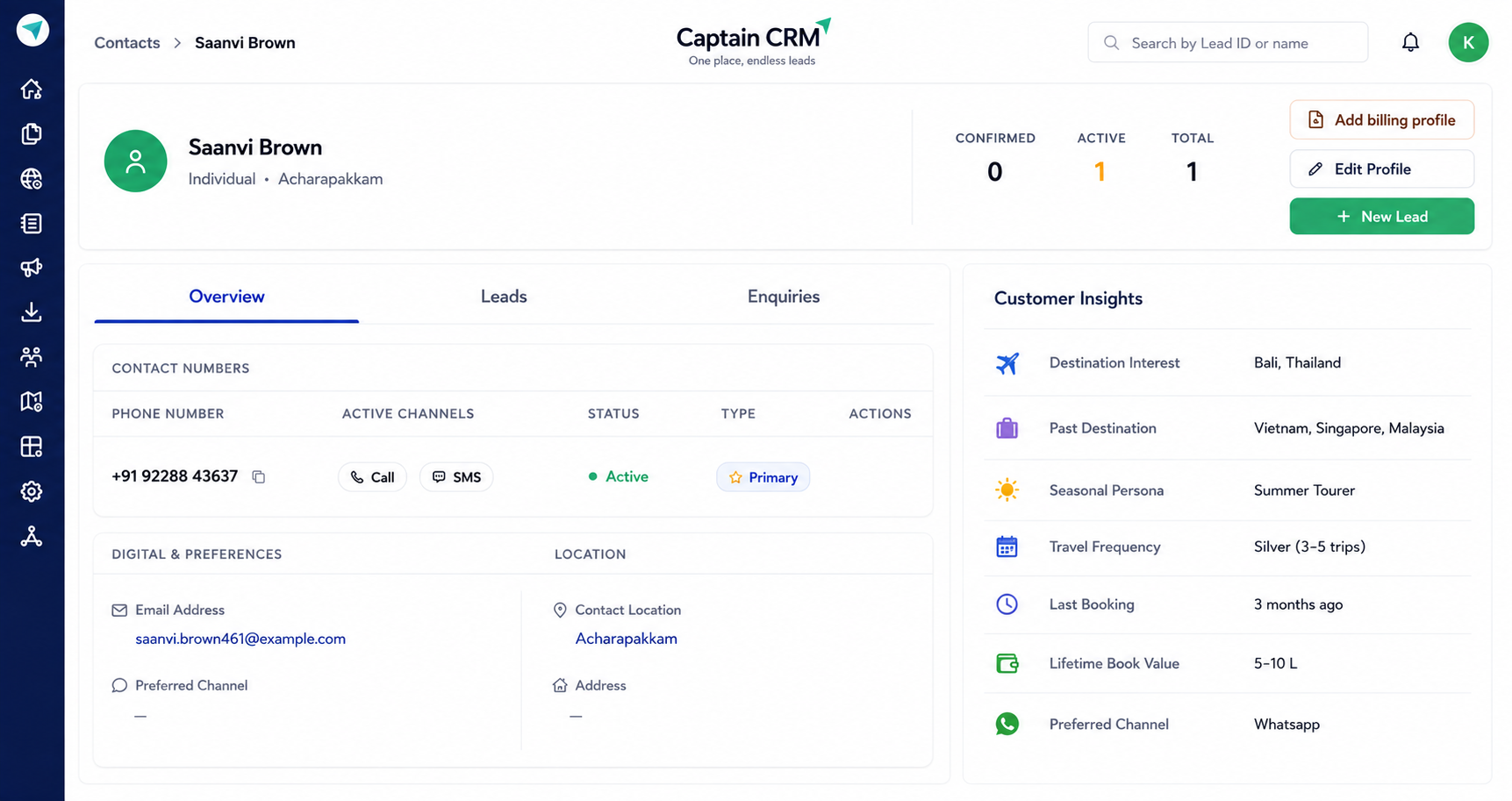Open Acharapakkam contact location link
Image resolution: width=1512 pixels, height=801 pixels.
tap(627, 639)
